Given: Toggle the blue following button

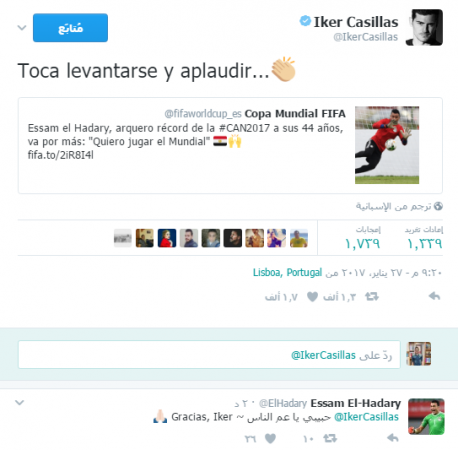Looking at the screenshot, I should pos(70,28).
